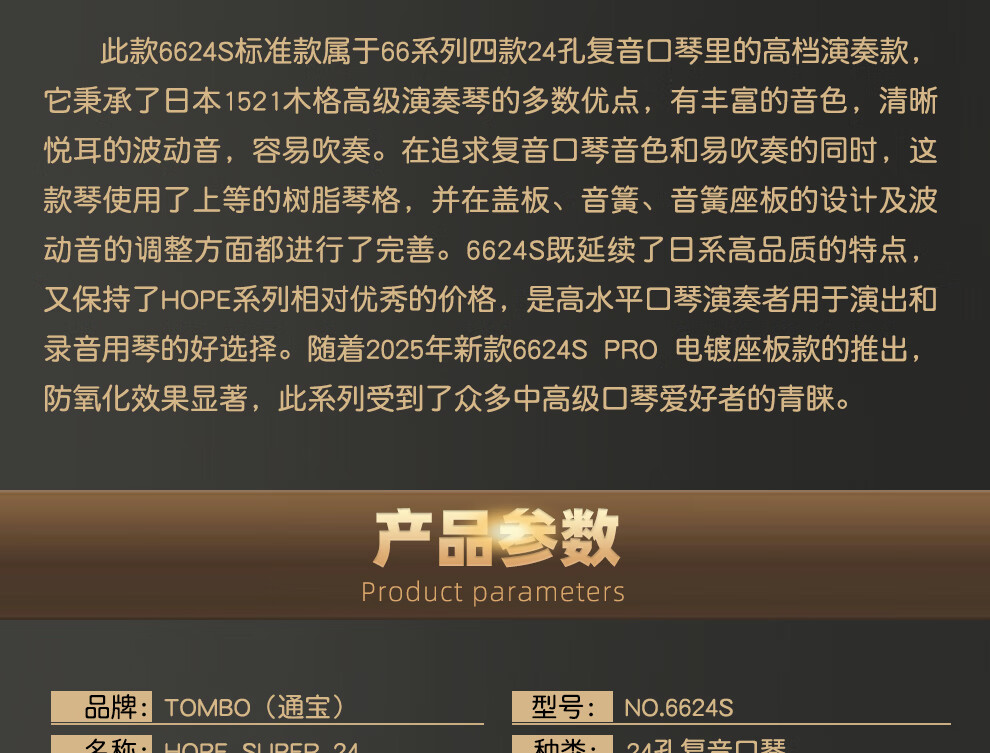Click the 产品参数 heading

pos(496,538)
